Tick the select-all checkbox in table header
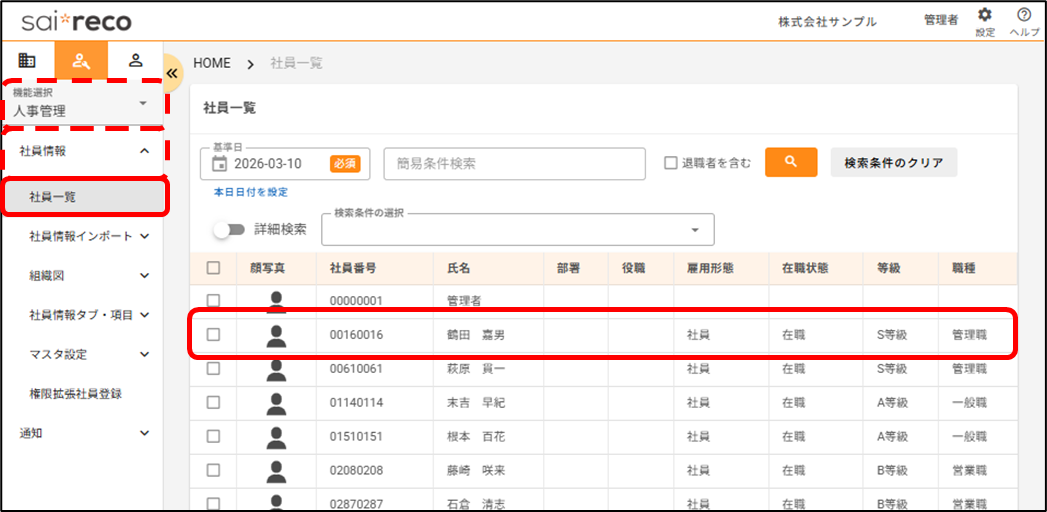 (213, 268)
